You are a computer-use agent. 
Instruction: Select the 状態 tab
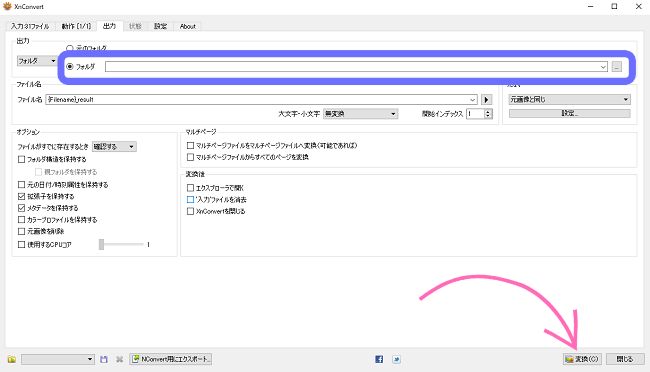click(135, 26)
